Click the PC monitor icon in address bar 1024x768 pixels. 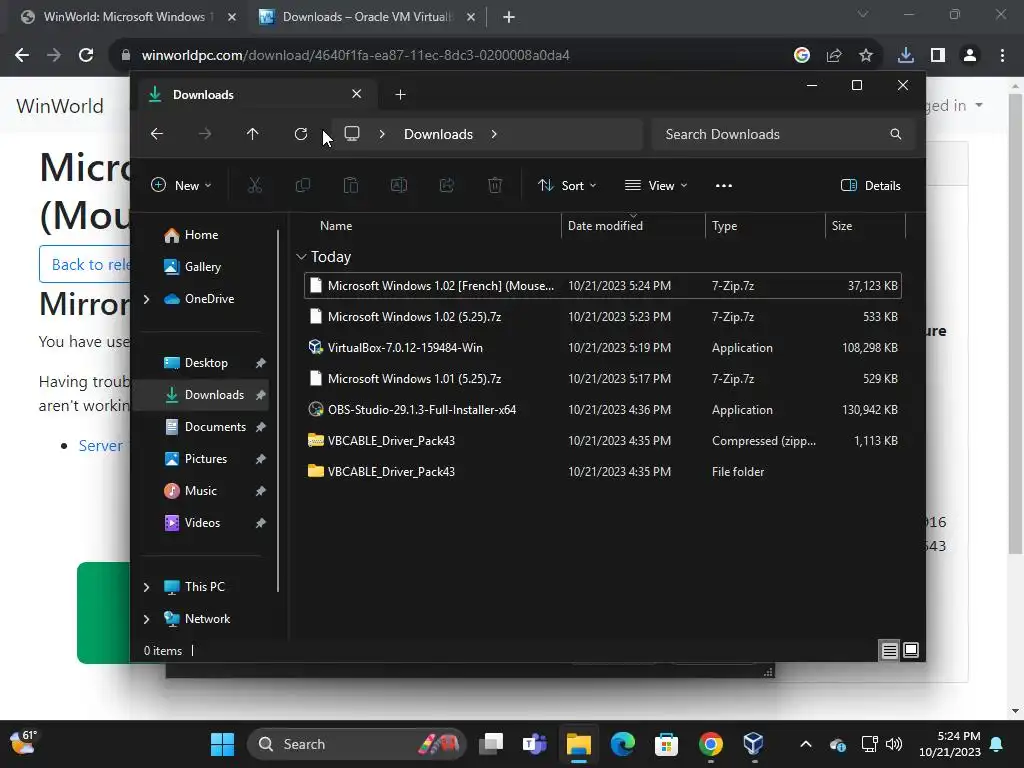click(x=352, y=134)
